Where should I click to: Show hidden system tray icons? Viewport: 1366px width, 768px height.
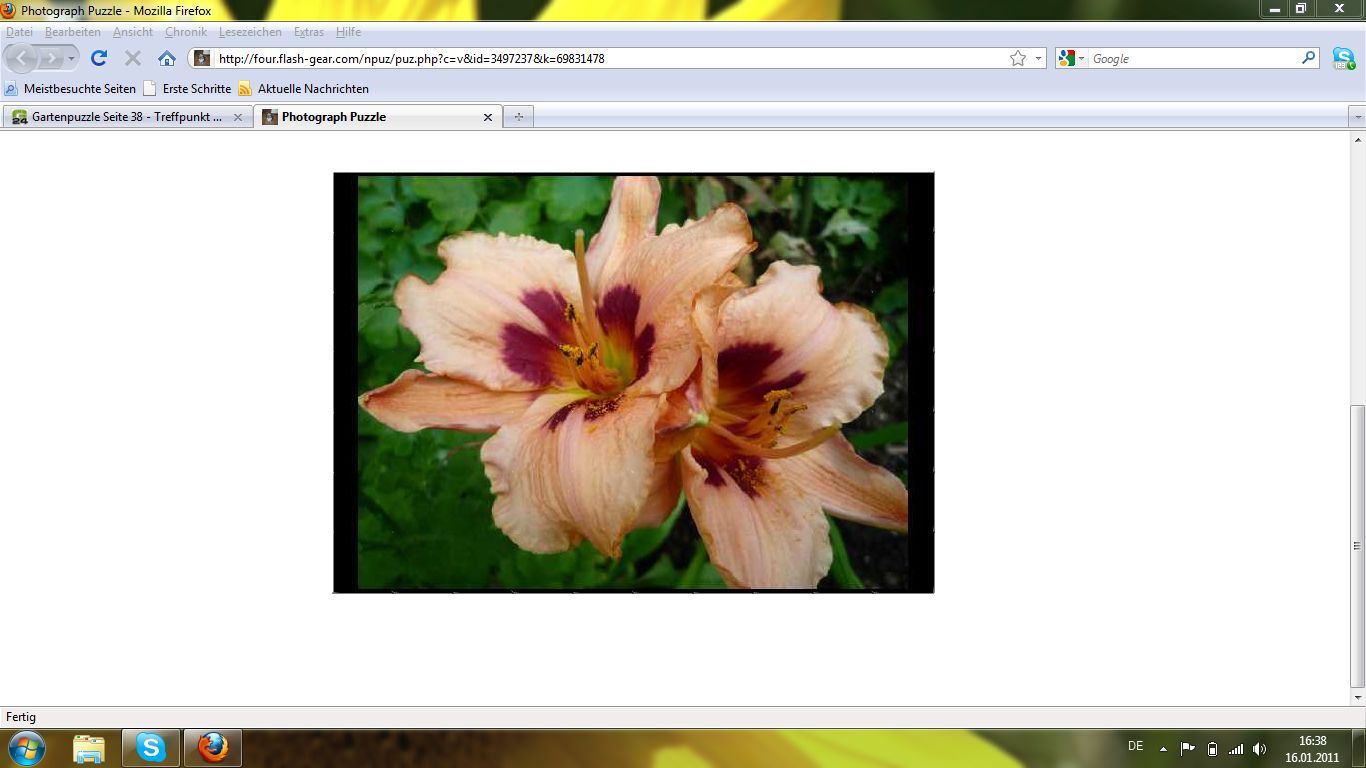pyautogui.click(x=1163, y=748)
